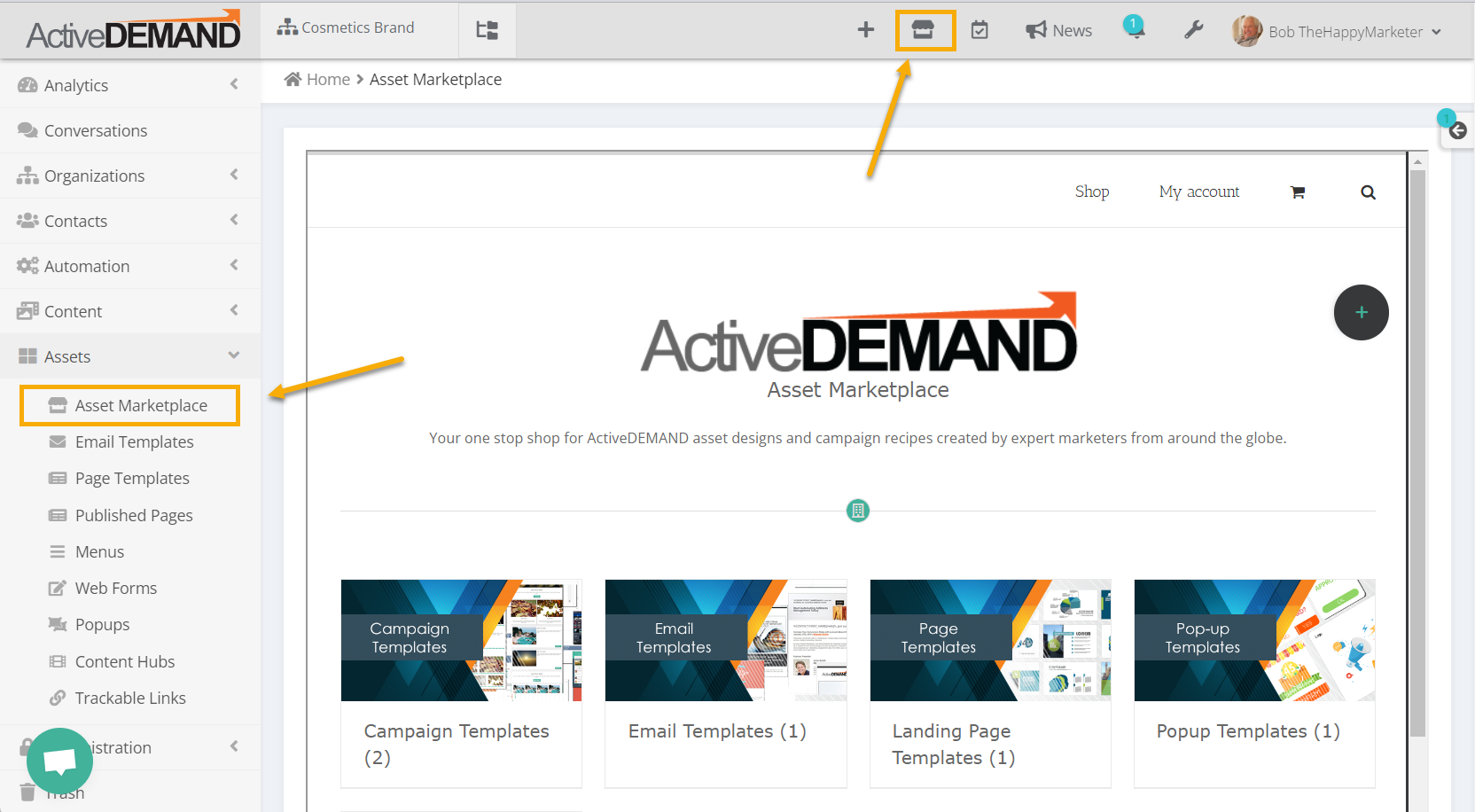Click the Home breadcrumb link

(x=328, y=79)
